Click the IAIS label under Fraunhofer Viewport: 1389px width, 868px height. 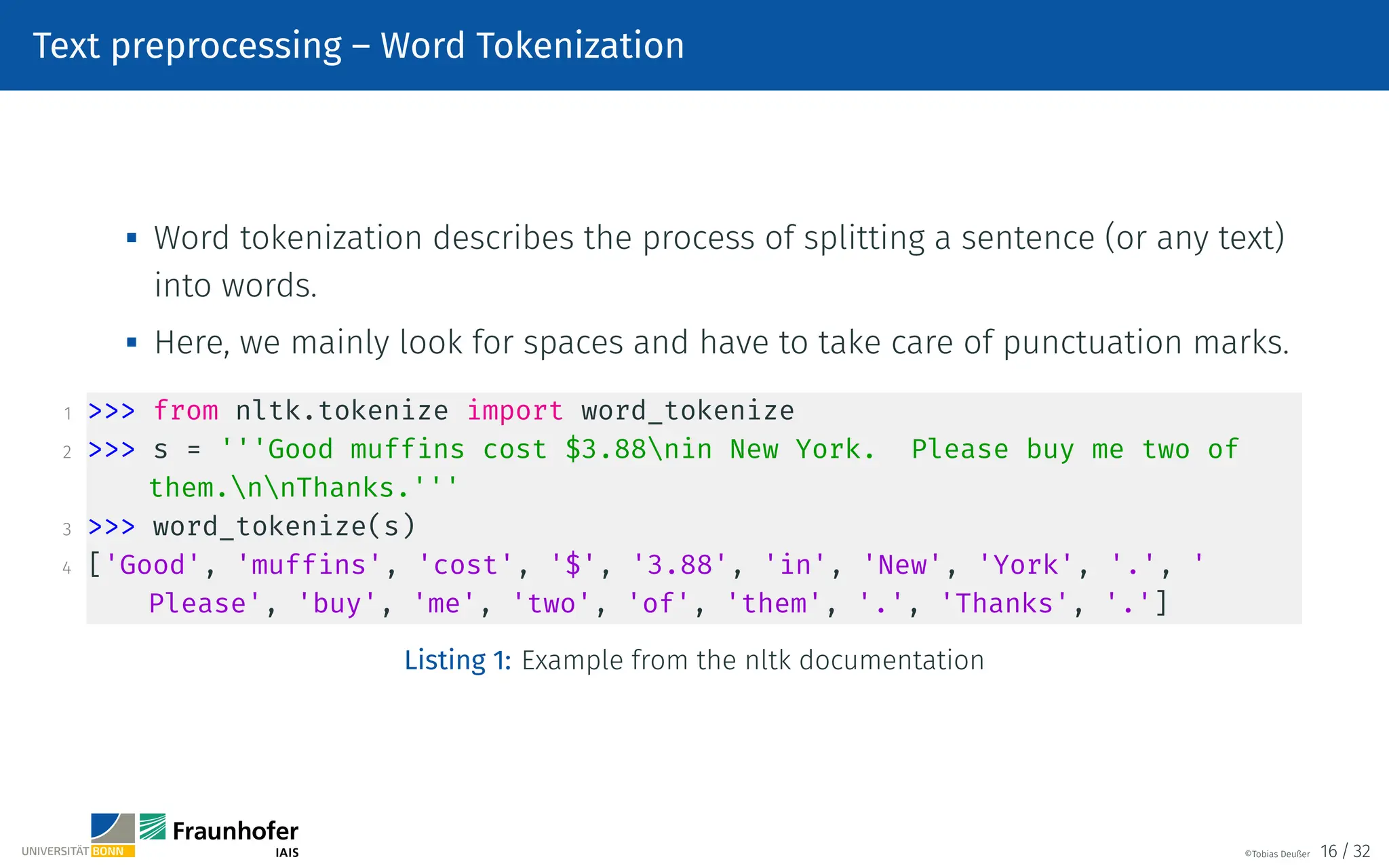[x=287, y=853]
